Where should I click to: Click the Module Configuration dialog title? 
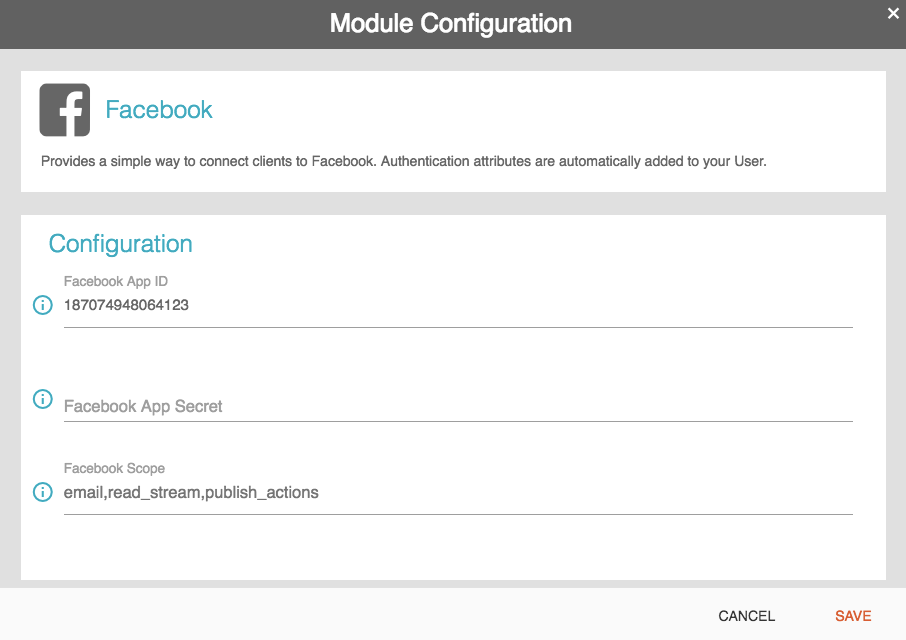451,24
